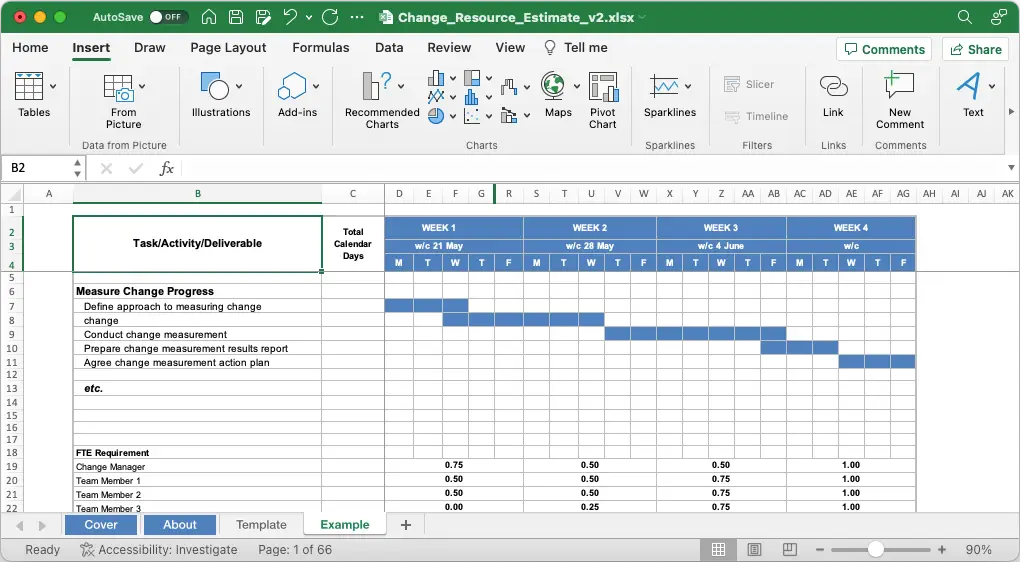
Task: Click the Timeline filter button
Action: point(757,116)
